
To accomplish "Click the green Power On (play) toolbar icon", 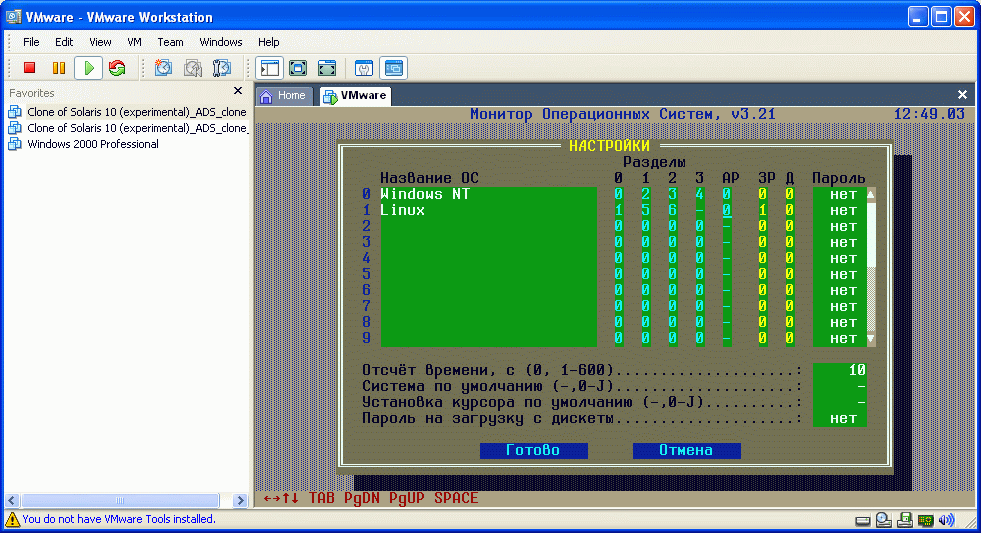I will [88, 68].
